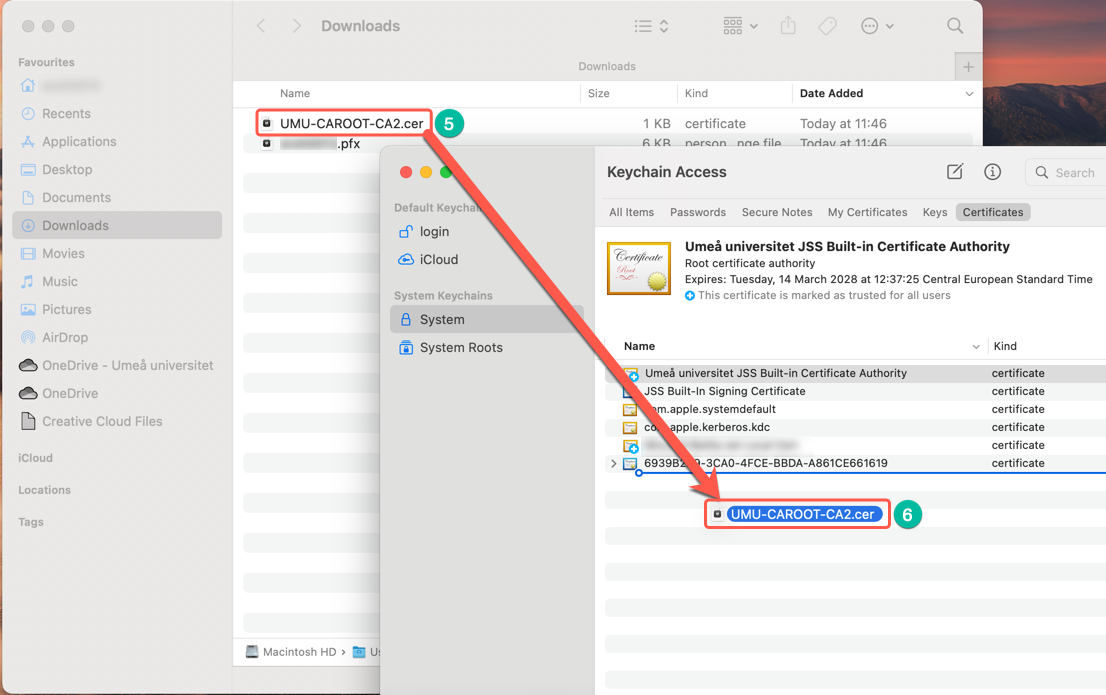Viewport: 1106px width, 695px height.
Task: Open OneDrive - Umeå universitet folder
Action: [127, 365]
